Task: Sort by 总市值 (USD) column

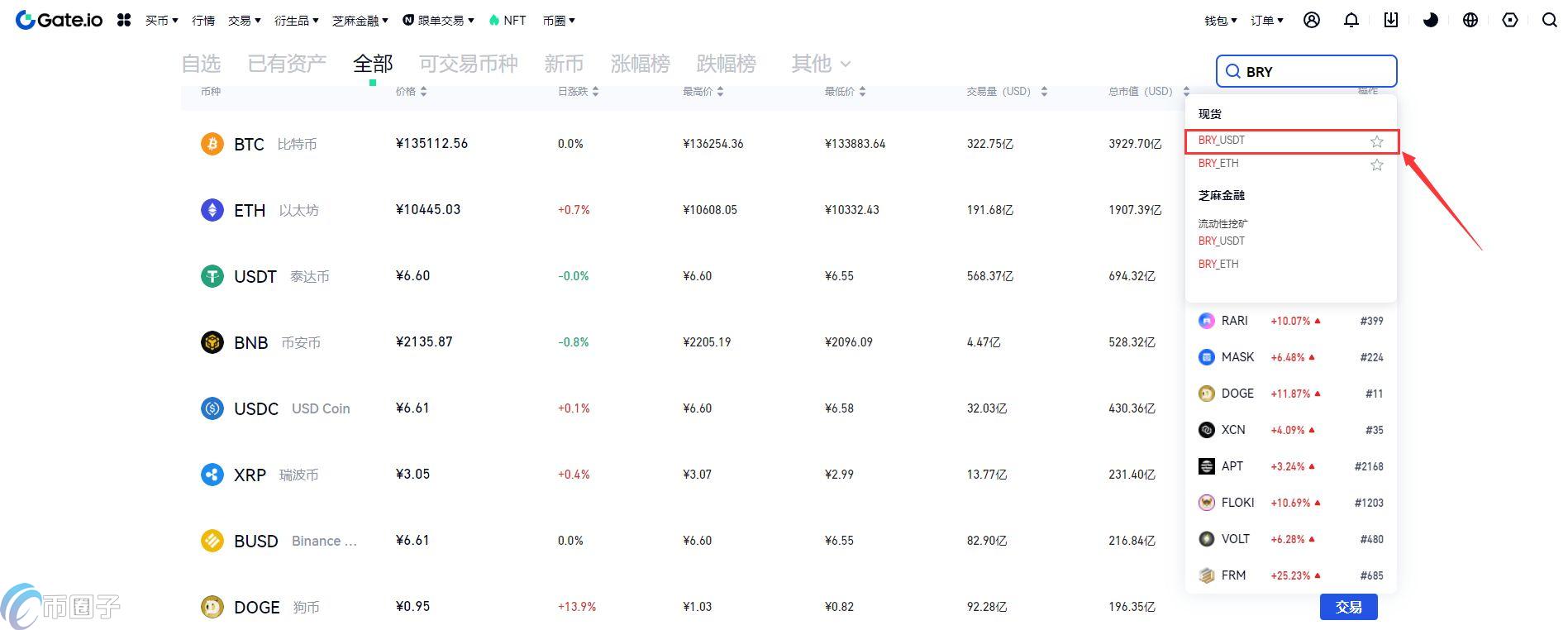Action: [1150, 92]
